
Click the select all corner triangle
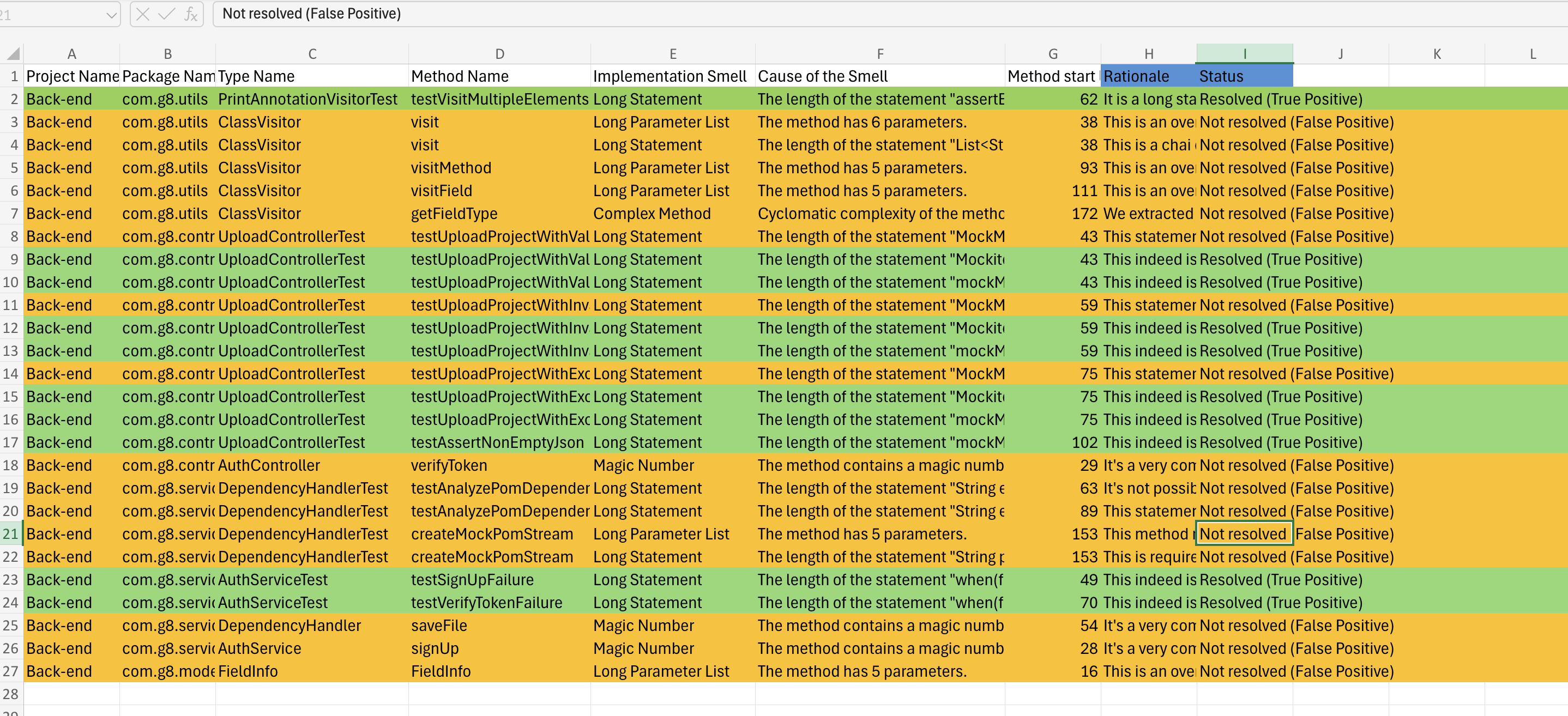coord(14,54)
